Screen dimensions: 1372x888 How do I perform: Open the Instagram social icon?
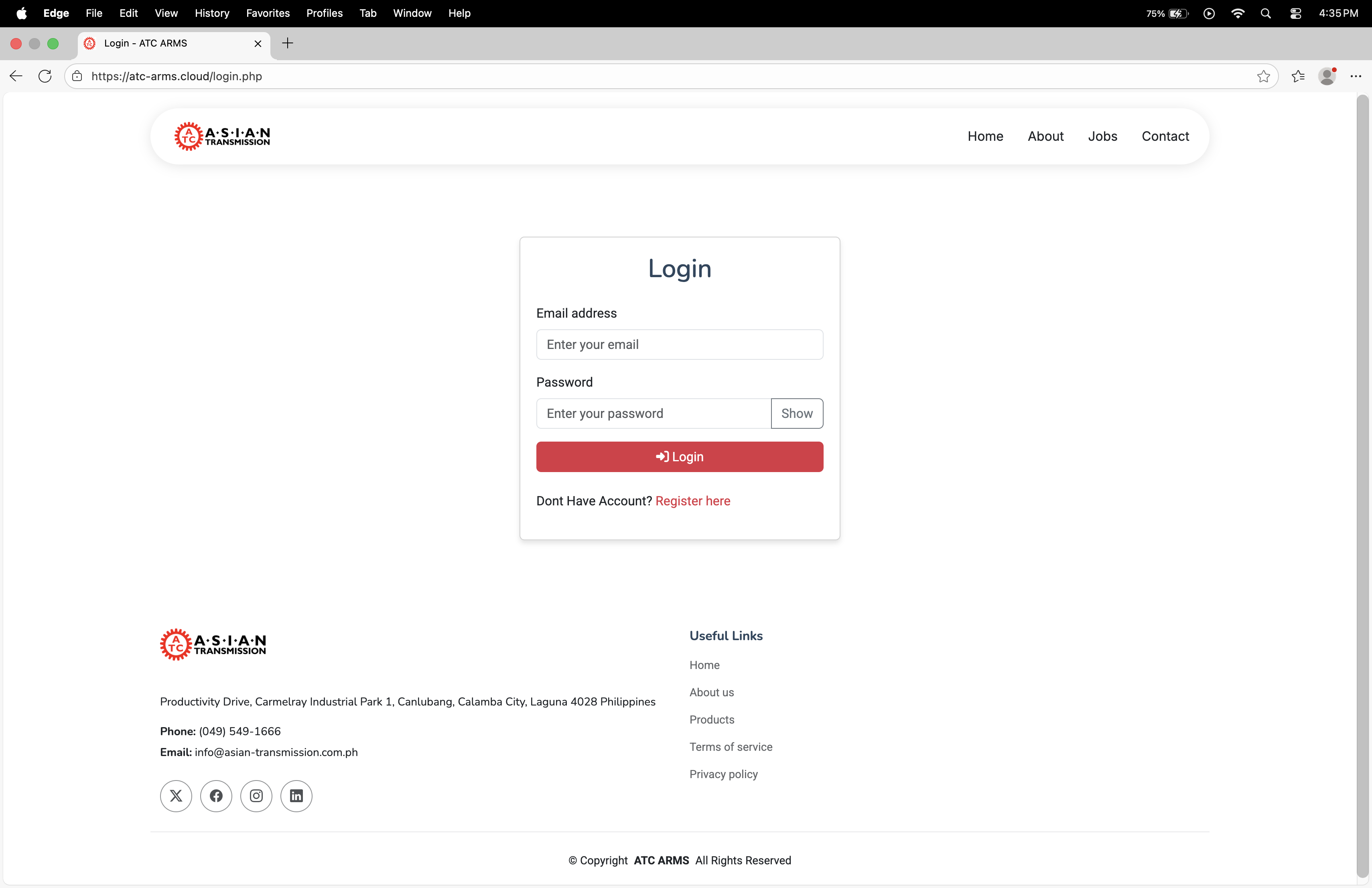pyautogui.click(x=256, y=796)
